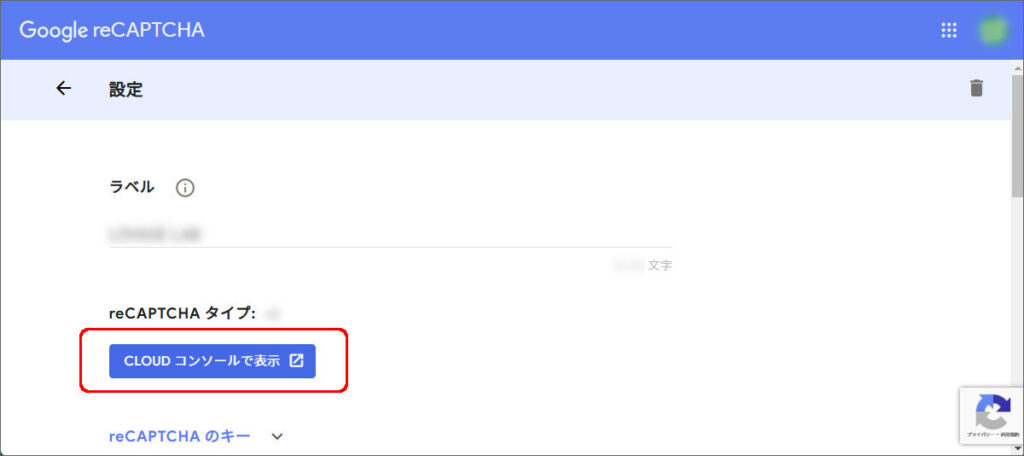Open the Google apps grid launcher
The height and width of the screenshot is (456, 1024).
[x=948, y=31]
